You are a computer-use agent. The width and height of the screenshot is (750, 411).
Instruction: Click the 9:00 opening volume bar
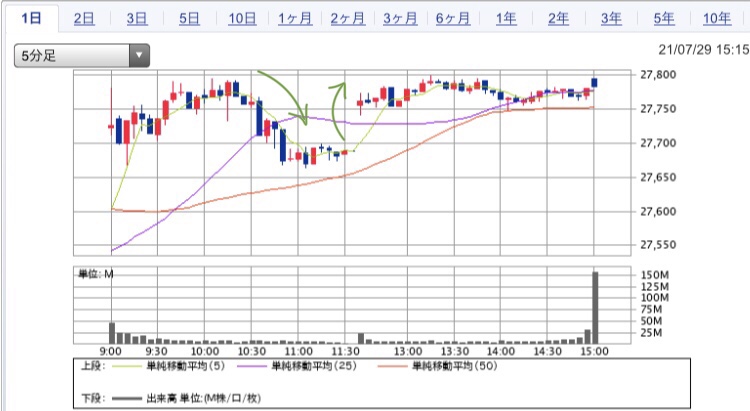(x=112, y=333)
